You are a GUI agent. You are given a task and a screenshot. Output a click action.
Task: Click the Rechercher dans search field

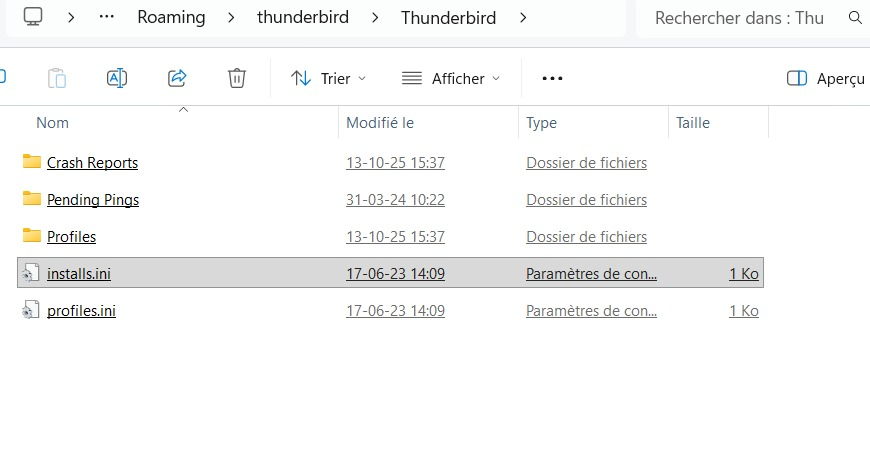pos(739,18)
